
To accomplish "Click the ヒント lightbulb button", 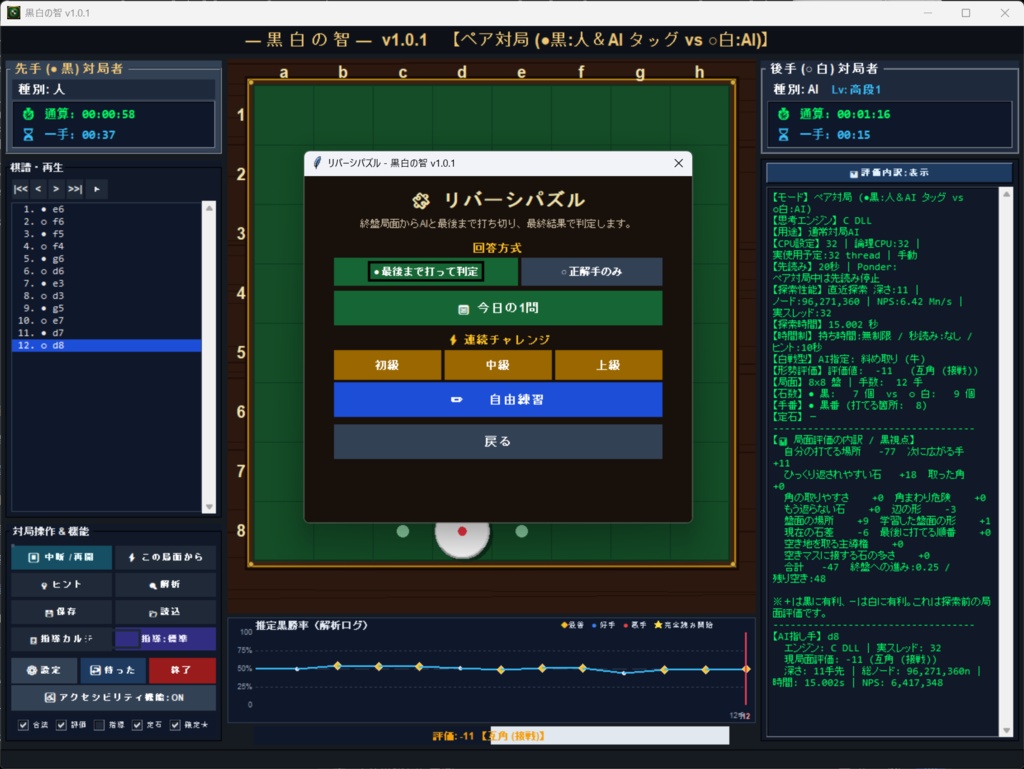I will (x=61, y=584).
